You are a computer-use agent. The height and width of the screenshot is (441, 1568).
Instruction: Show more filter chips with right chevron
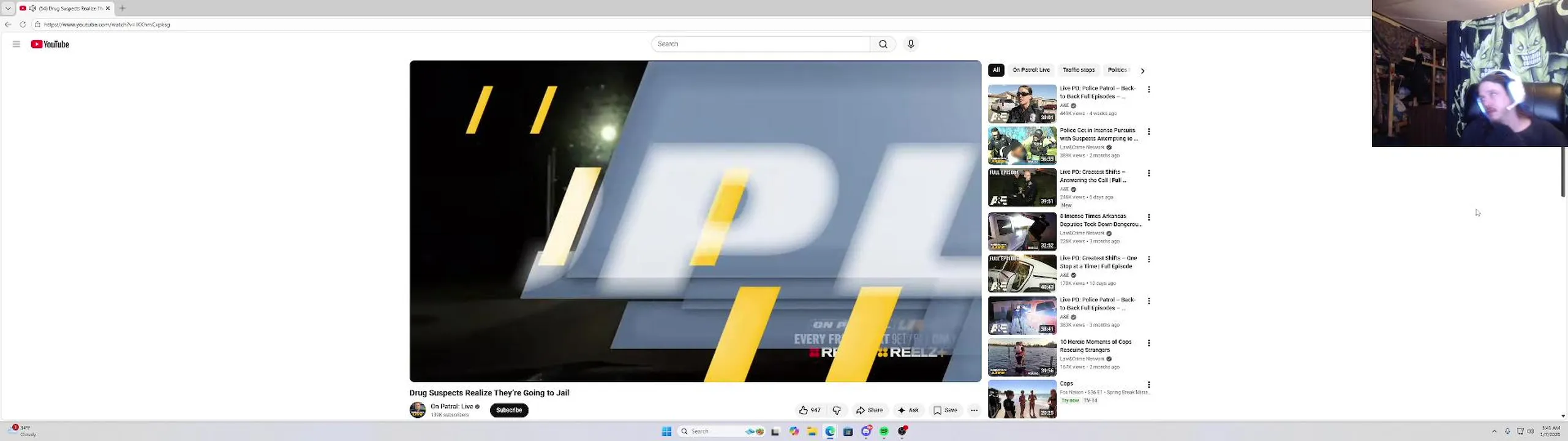point(1142,70)
